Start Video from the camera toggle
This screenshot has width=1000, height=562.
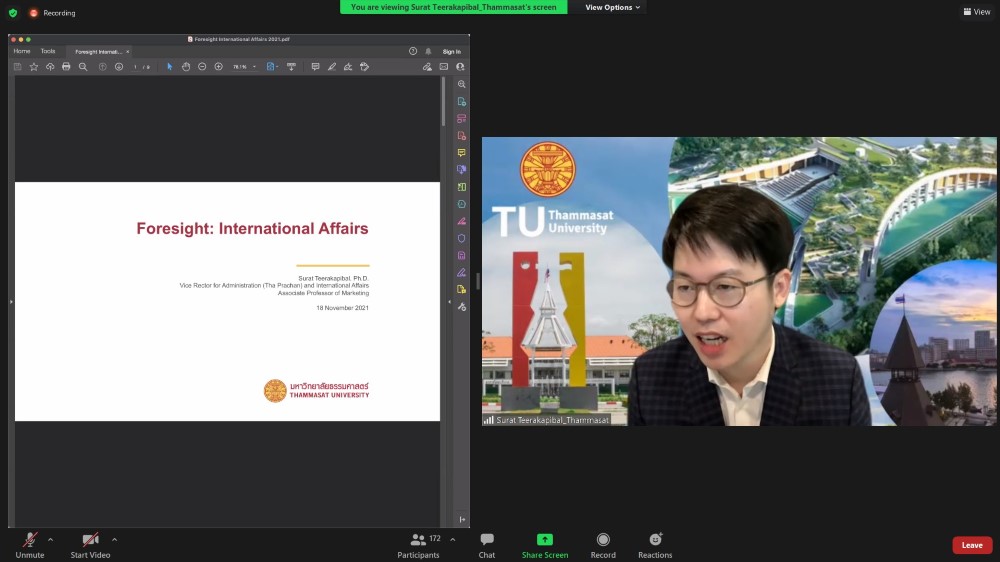pyautogui.click(x=90, y=545)
